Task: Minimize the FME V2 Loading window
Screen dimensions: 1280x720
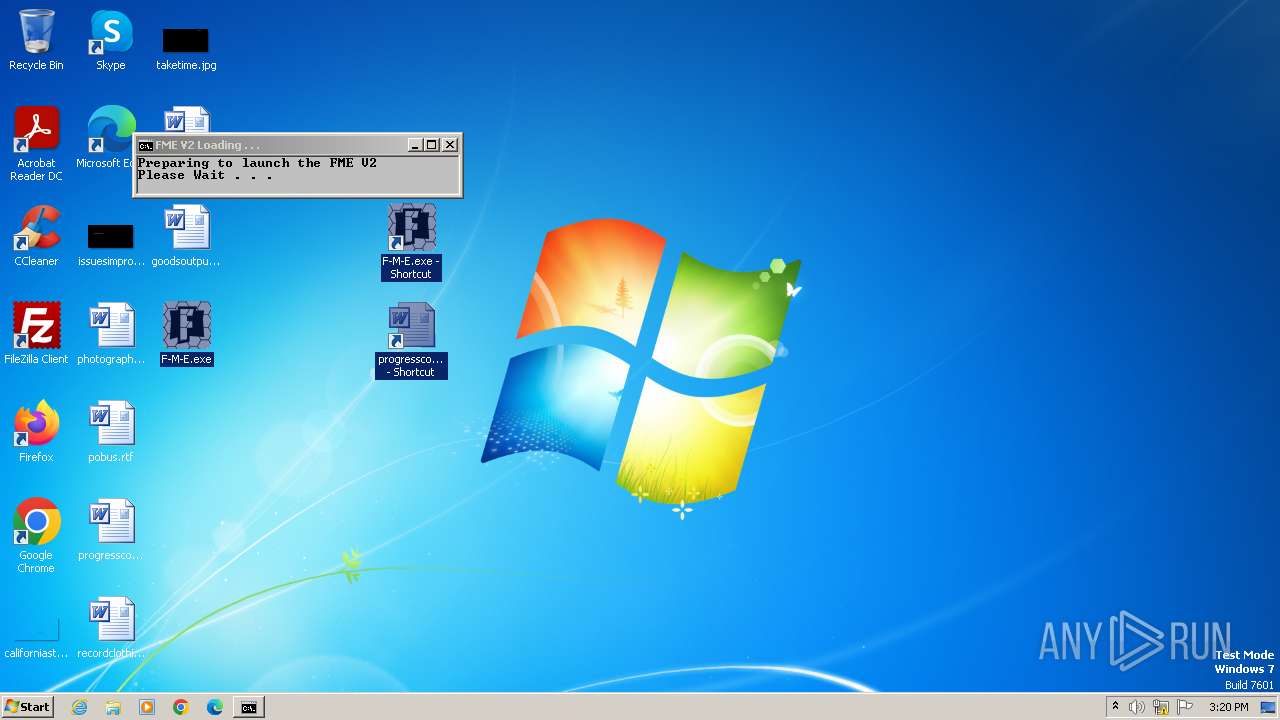Action: pyautogui.click(x=415, y=145)
